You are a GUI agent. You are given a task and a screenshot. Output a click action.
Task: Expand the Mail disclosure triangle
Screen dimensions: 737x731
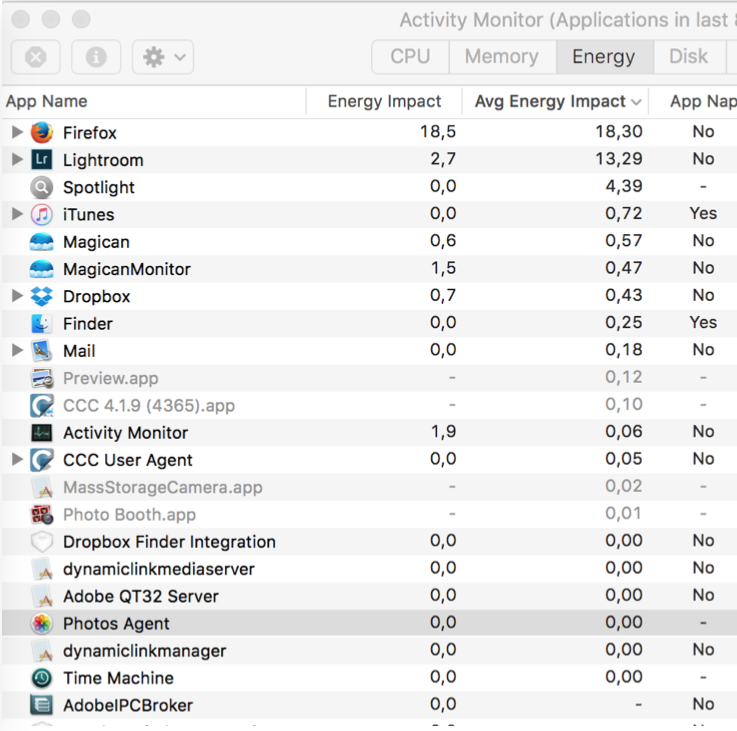tap(17, 350)
